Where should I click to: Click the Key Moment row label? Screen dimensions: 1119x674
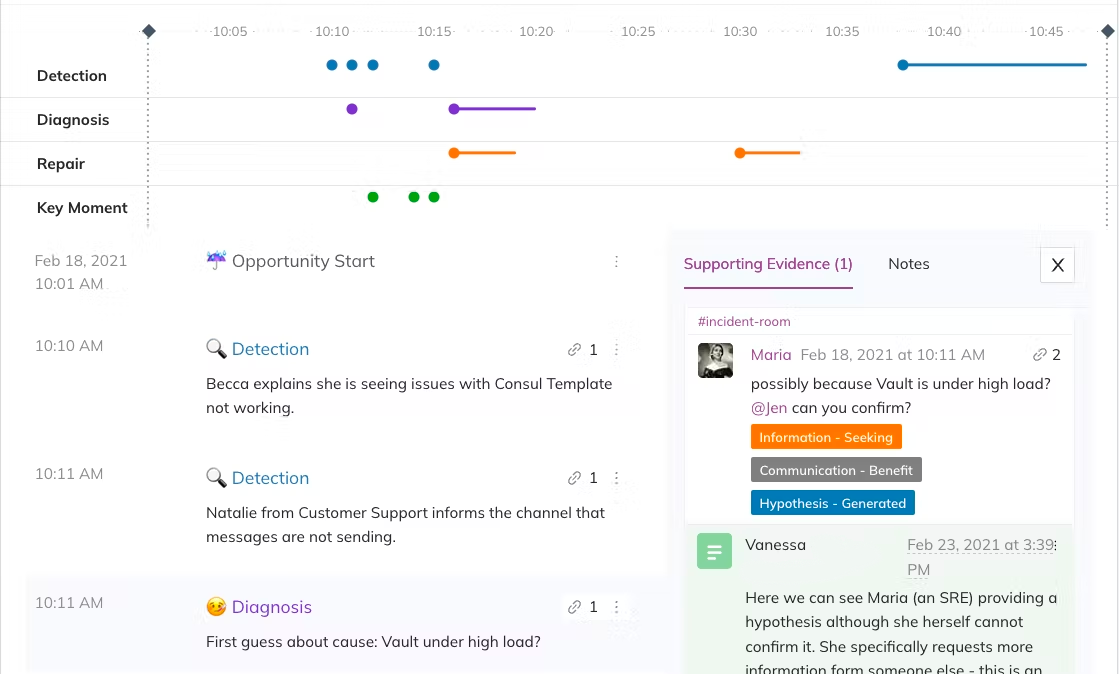[82, 208]
